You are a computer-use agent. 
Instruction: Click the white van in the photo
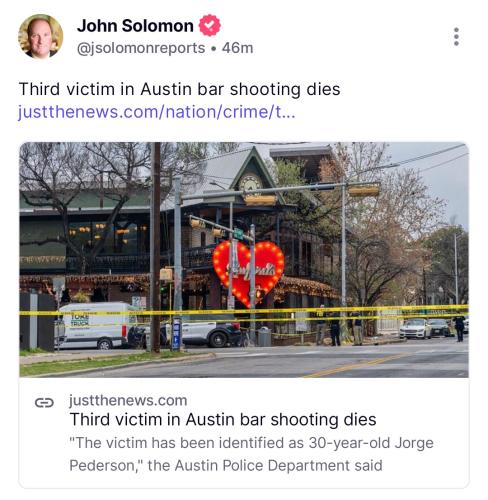click(x=95, y=325)
